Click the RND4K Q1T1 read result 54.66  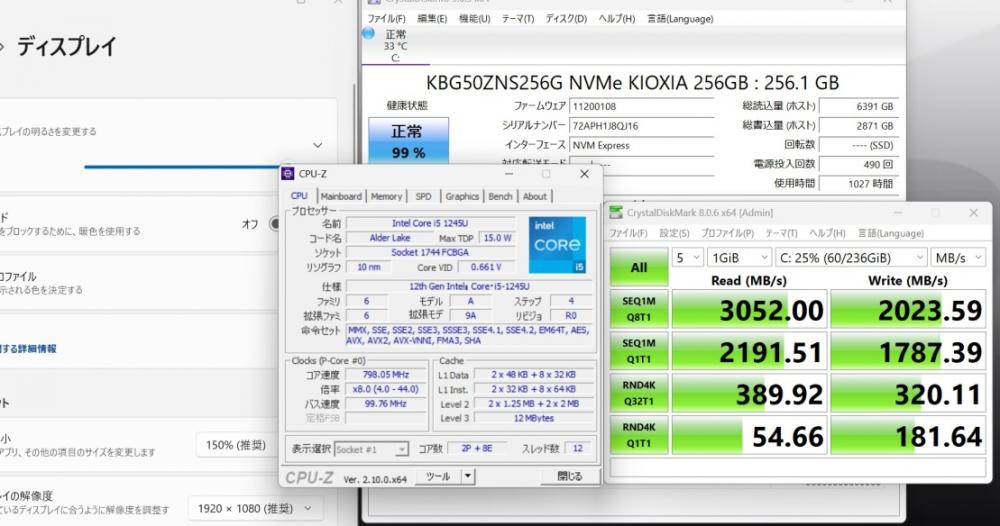point(749,436)
